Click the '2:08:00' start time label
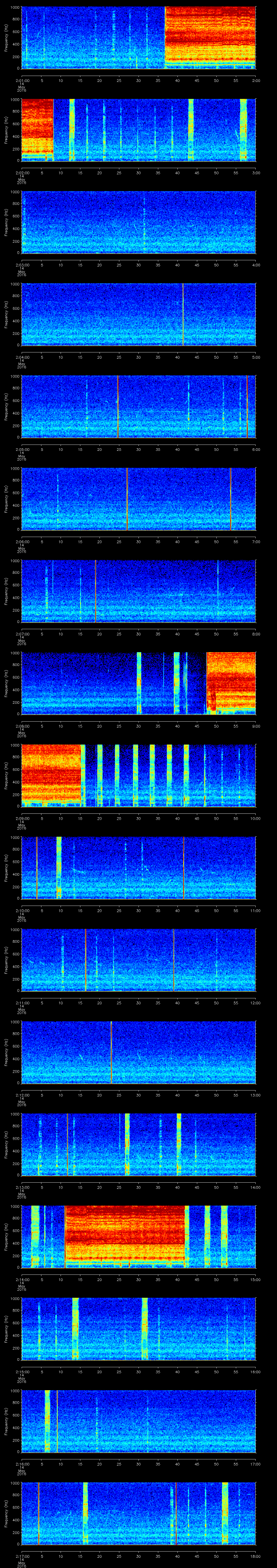This screenshot has width=277, height=1568. pyautogui.click(x=22, y=726)
